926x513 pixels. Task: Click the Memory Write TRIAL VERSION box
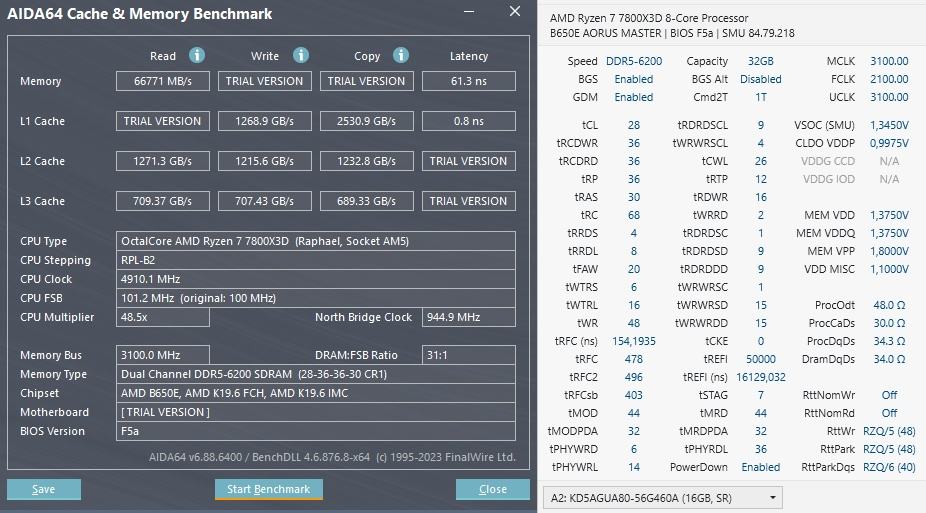point(265,81)
